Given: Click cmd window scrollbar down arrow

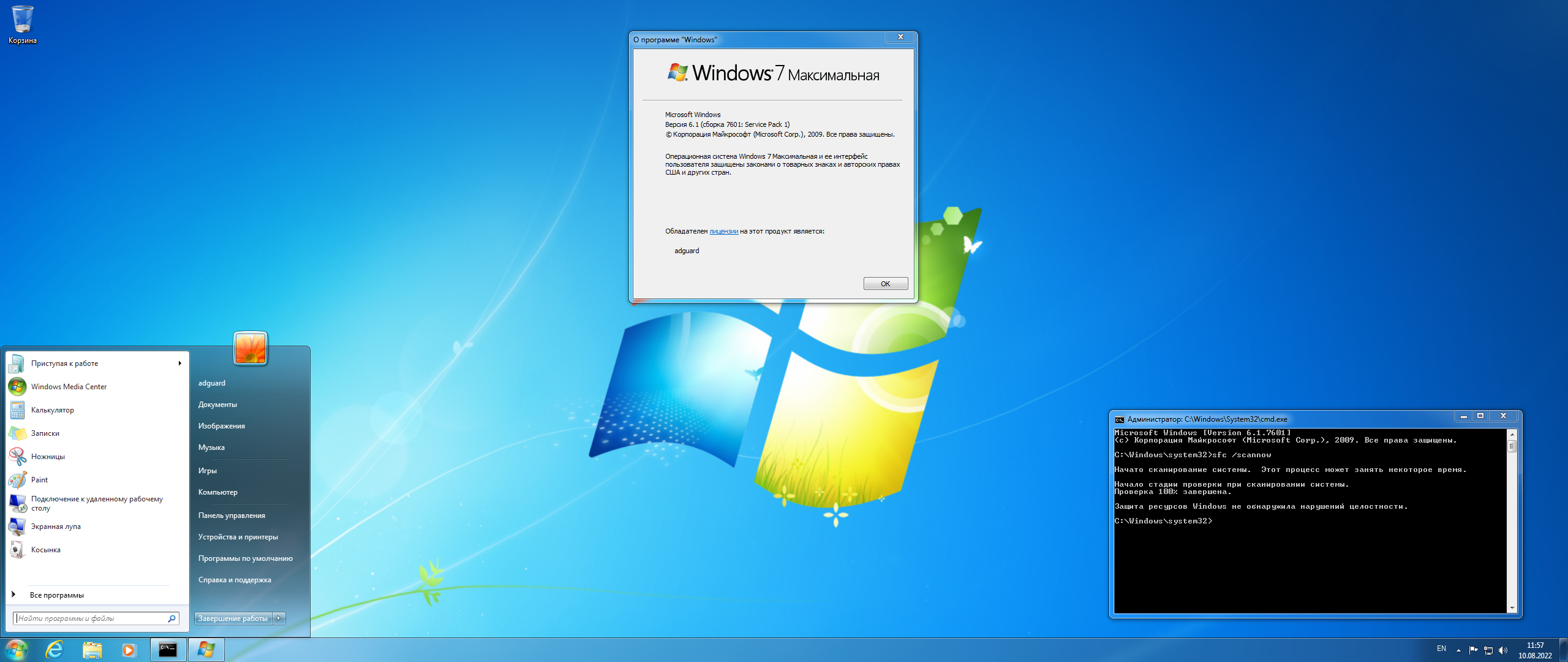Looking at the screenshot, I should (1512, 608).
